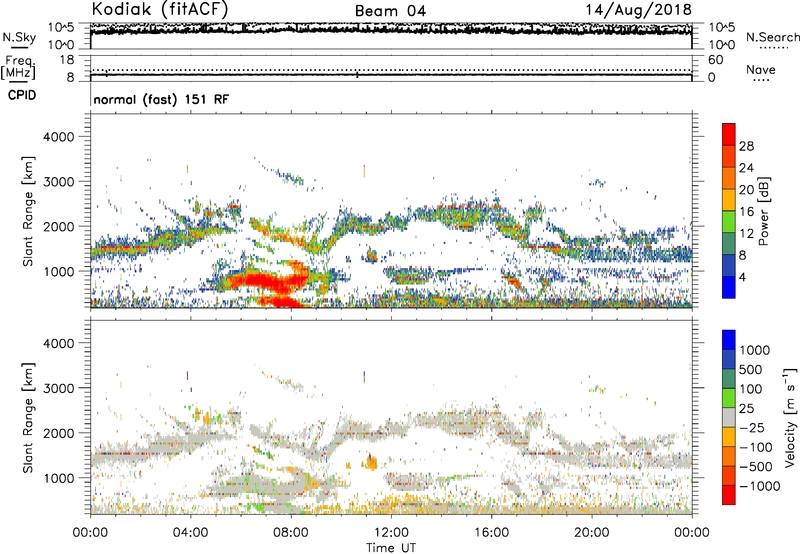Click the blue top swatch on velocity colorbar
800x554 pixels.
coord(729,340)
